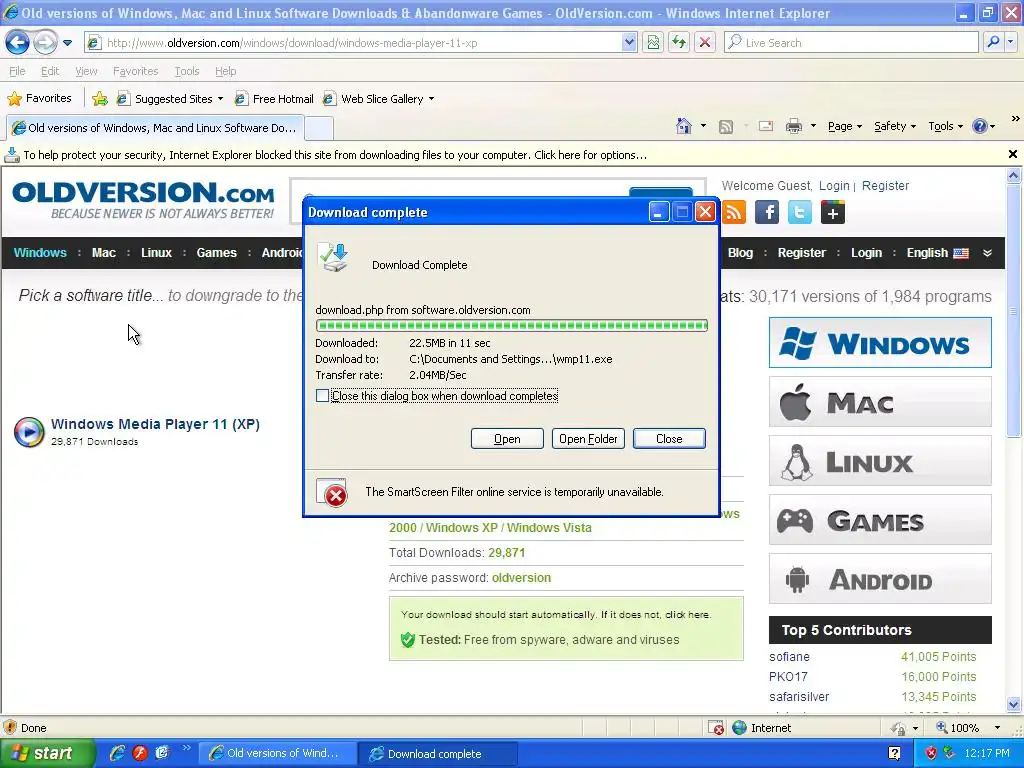Image resolution: width=1024 pixels, height=768 pixels.
Task: Expand the Tools command bar menu
Action: 945,127
